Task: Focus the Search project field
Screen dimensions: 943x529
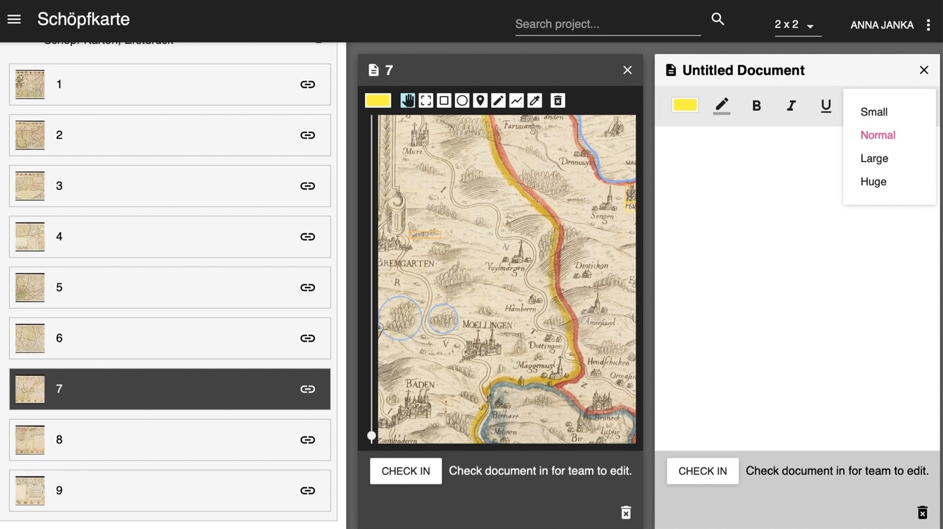Action: click(x=607, y=25)
